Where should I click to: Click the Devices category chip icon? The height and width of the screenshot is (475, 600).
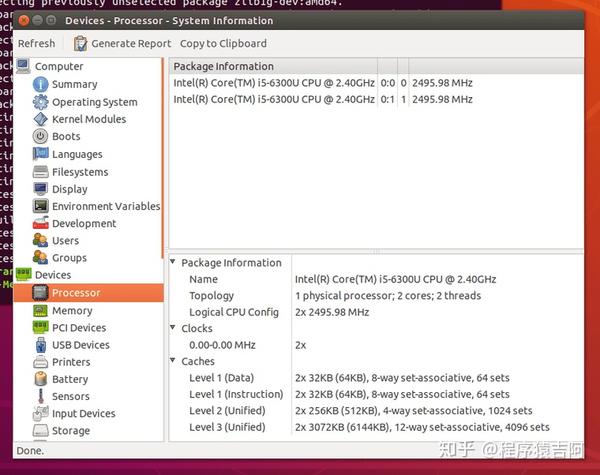click(x=23, y=274)
